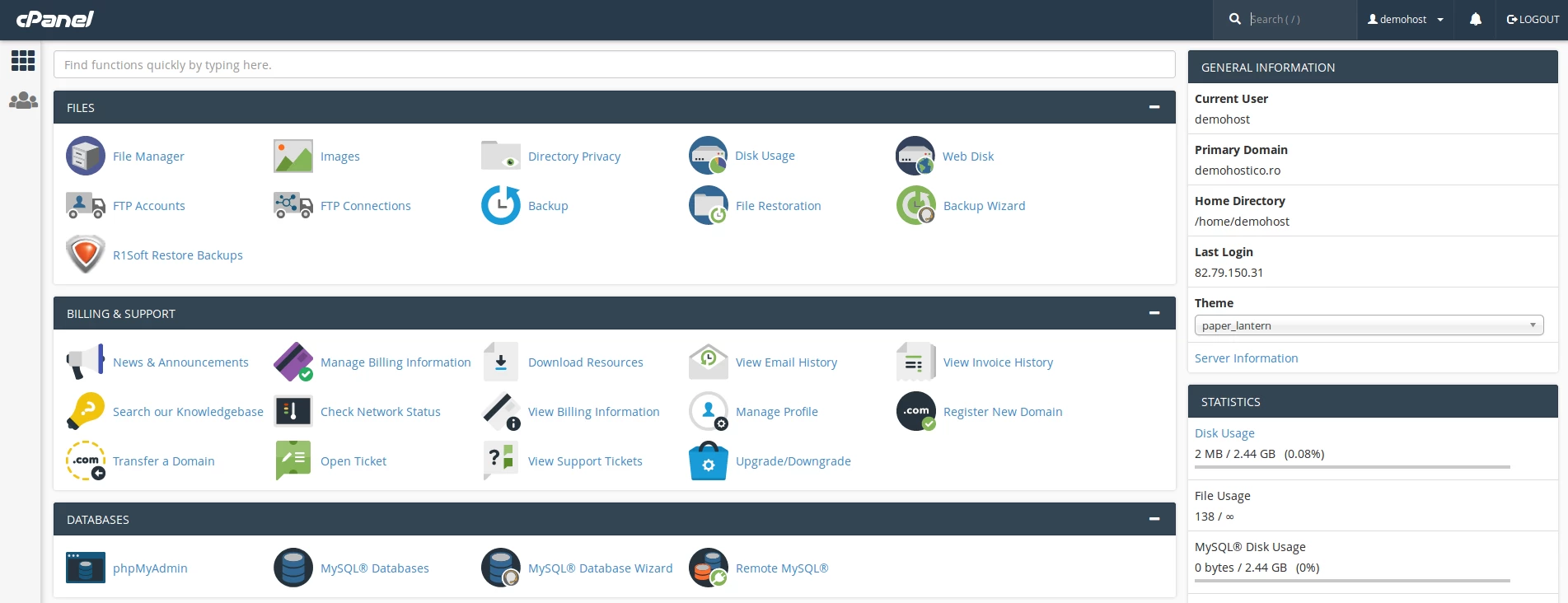Open the paper_lantern theme dropdown
The height and width of the screenshot is (603, 1568).
[1369, 325]
